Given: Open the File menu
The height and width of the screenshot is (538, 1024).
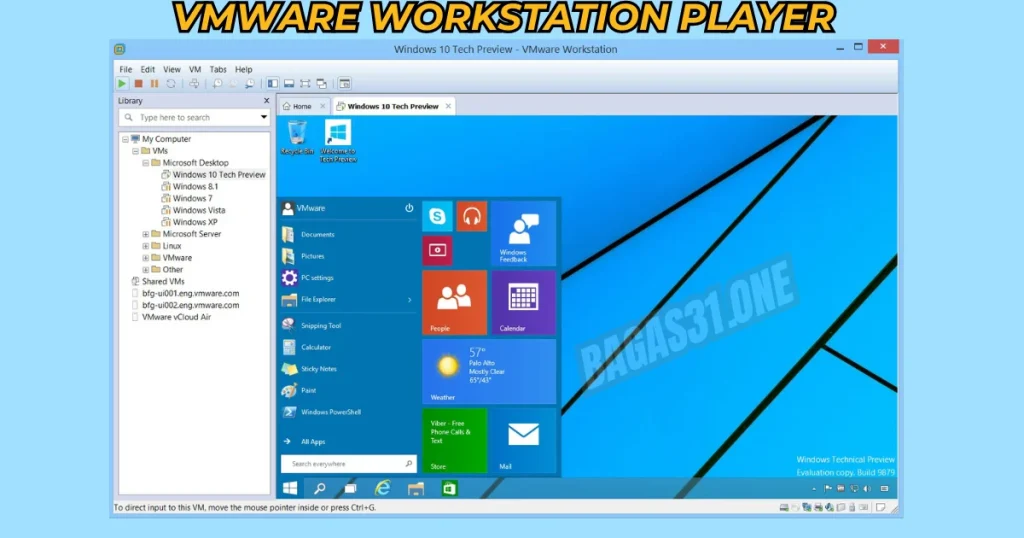Looking at the screenshot, I should 125,69.
